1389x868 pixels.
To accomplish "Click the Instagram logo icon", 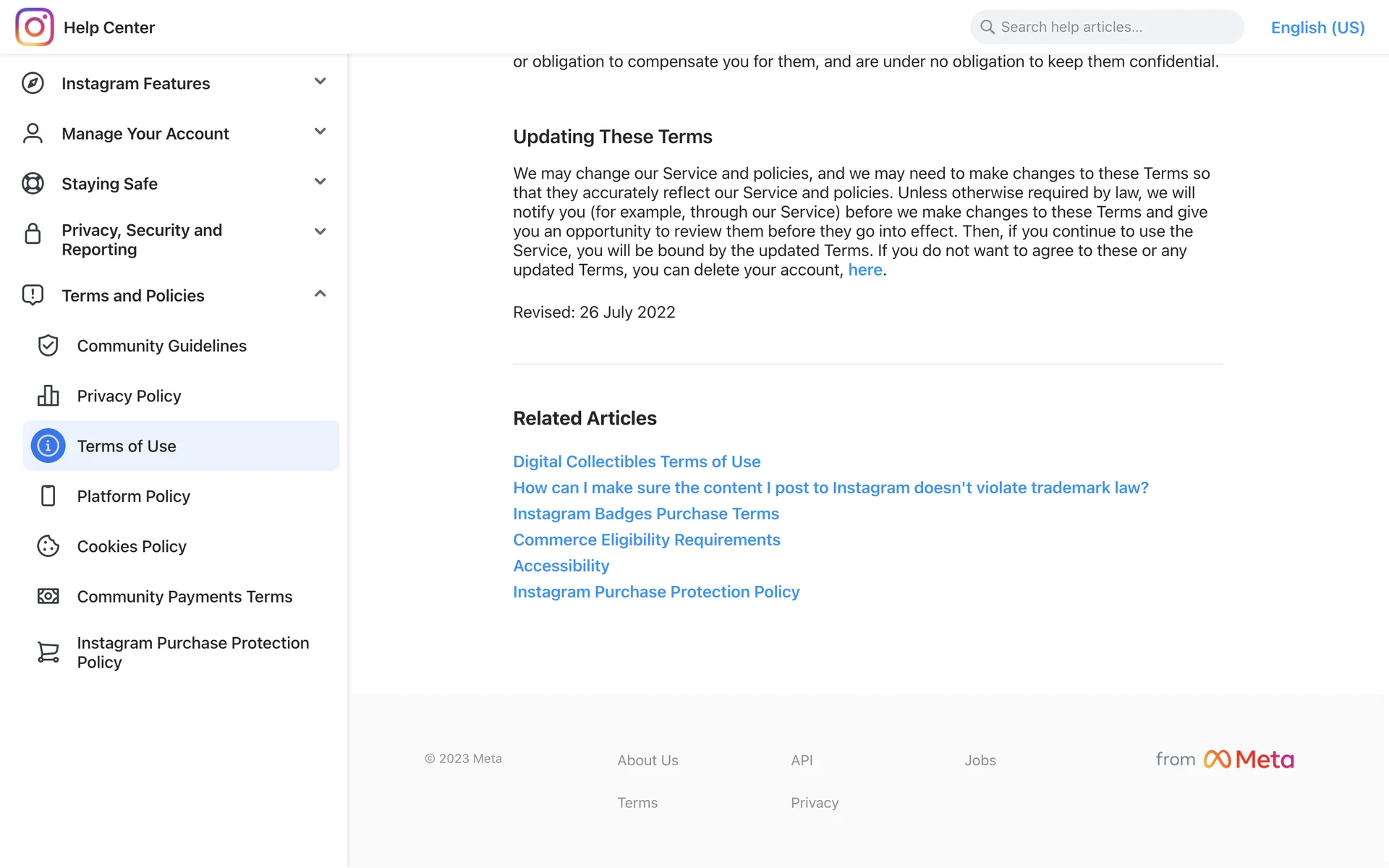I will [34, 27].
